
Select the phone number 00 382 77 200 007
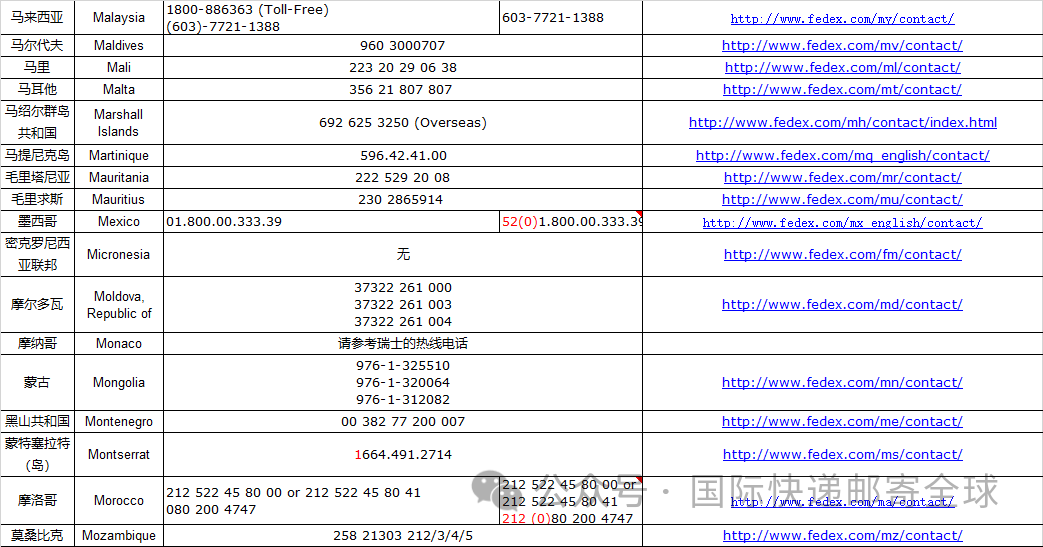pos(402,421)
